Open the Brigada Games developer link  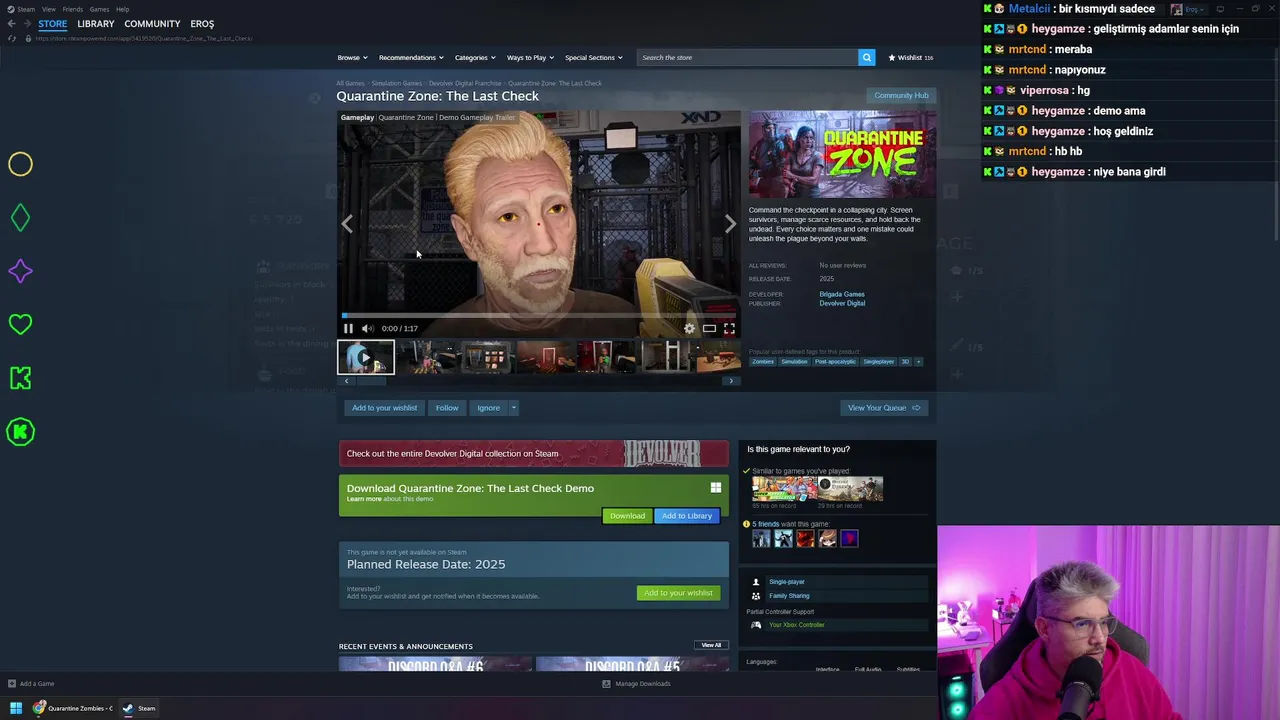[x=842, y=294]
